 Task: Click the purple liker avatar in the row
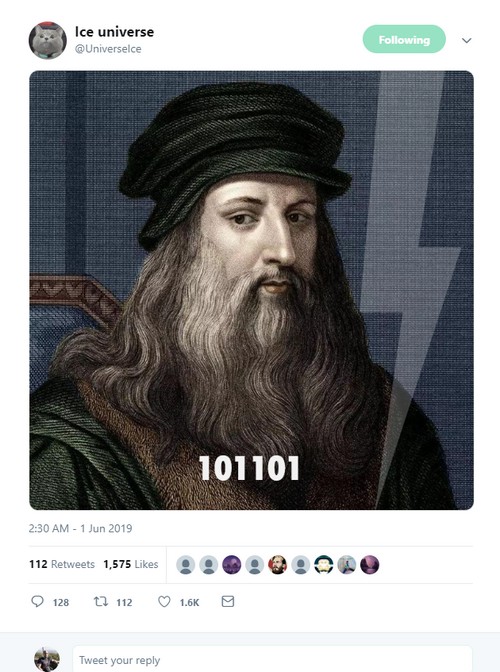[231, 564]
